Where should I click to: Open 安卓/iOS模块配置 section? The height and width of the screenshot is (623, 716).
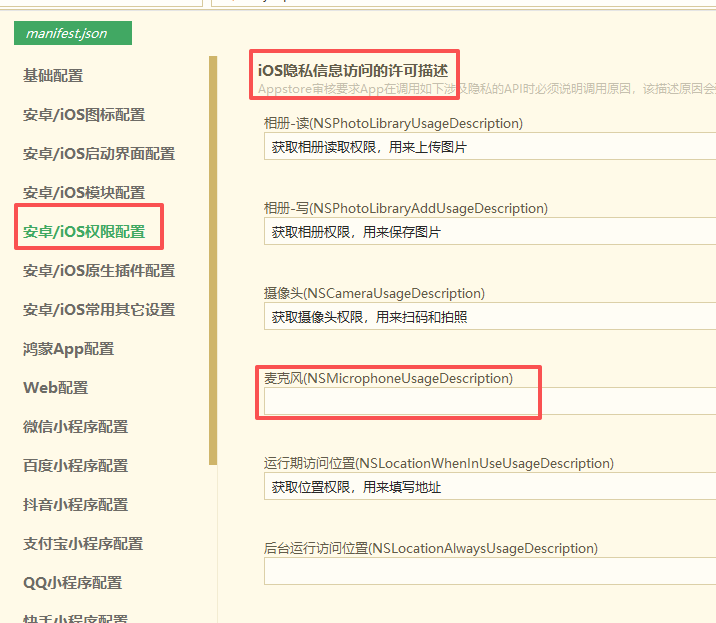coord(84,192)
